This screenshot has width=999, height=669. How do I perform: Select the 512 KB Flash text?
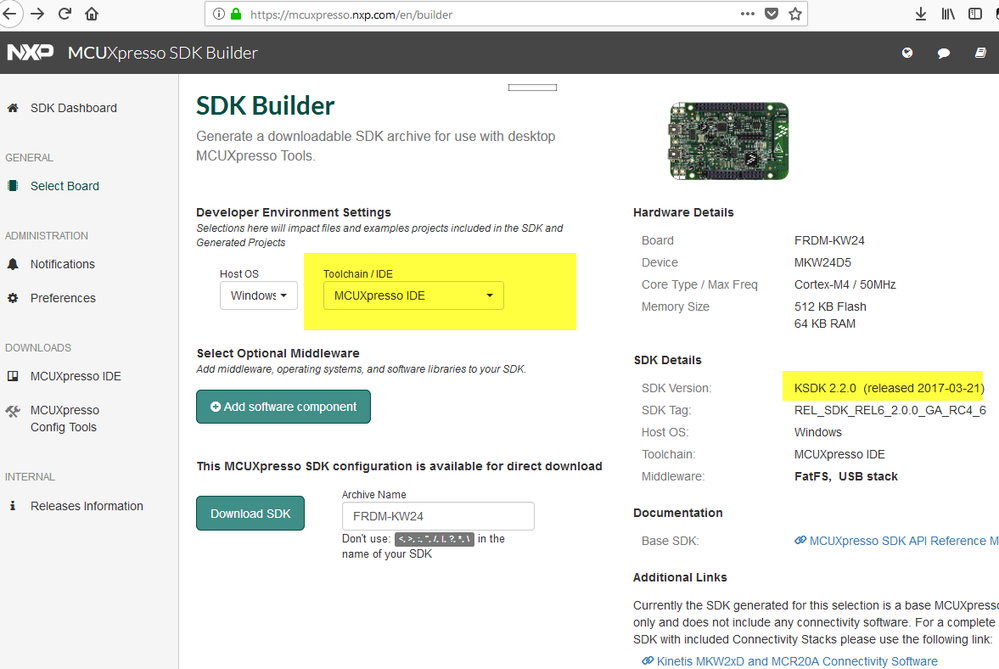(830, 306)
